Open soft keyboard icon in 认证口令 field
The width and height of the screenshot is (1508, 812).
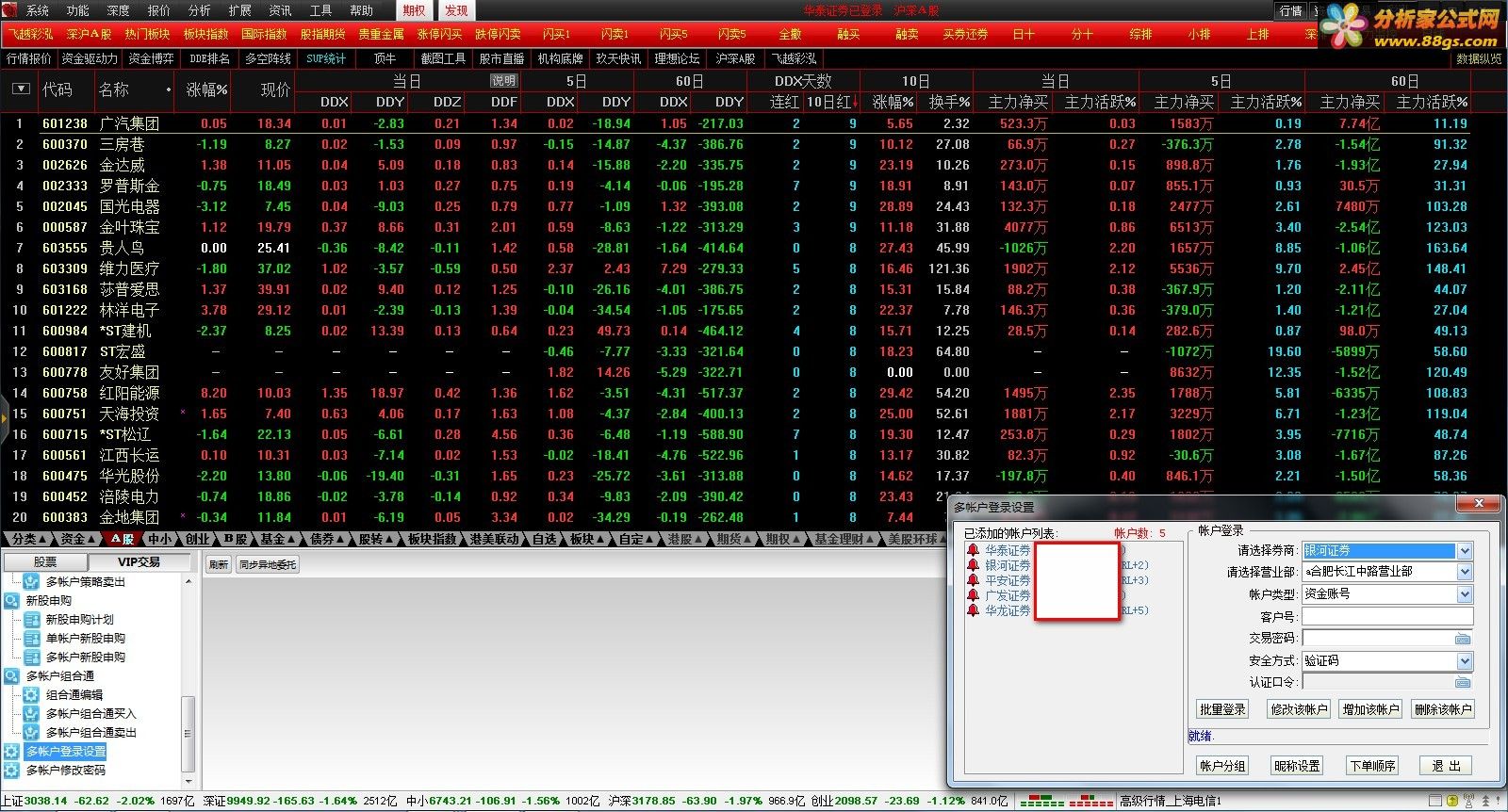tap(1463, 683)
